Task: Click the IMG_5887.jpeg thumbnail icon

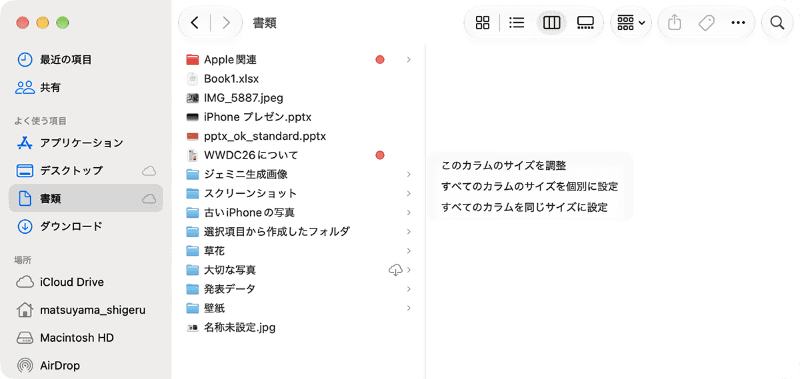Action: [x=192, y=98]
